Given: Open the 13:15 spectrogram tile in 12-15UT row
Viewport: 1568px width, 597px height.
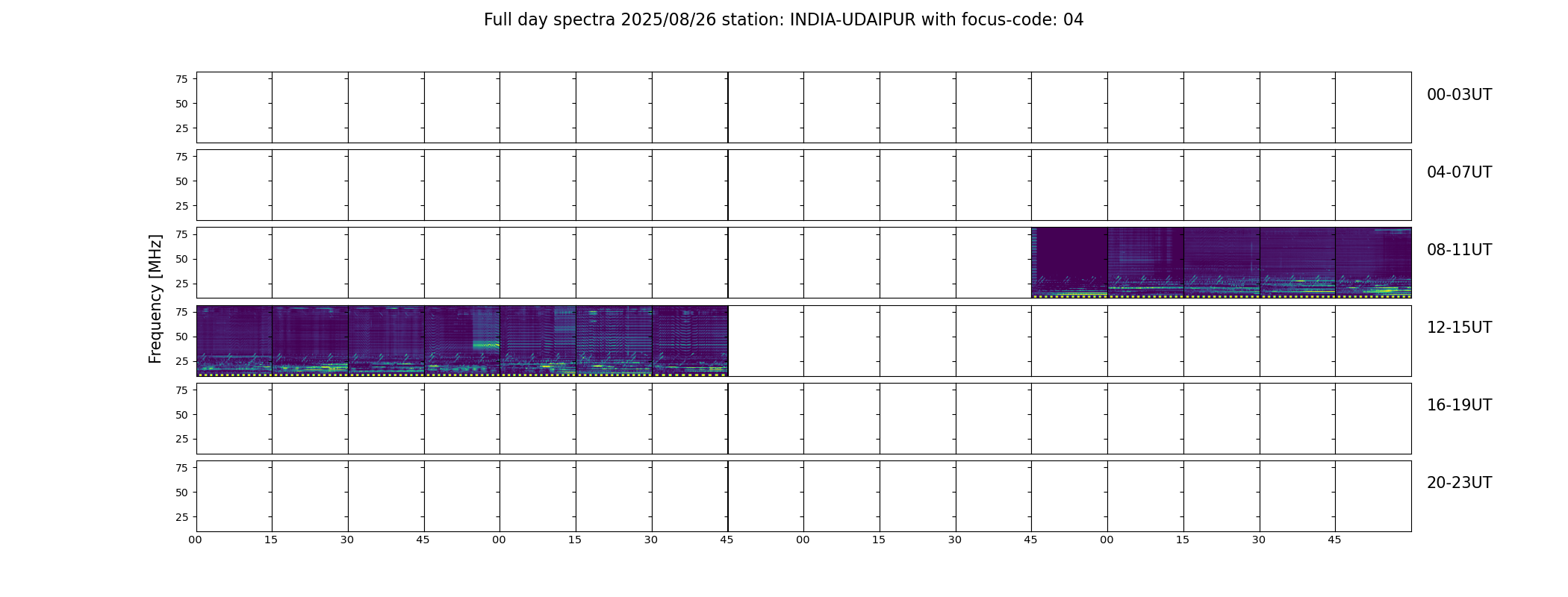Looking at the screenshot, I should coord(614,340).
